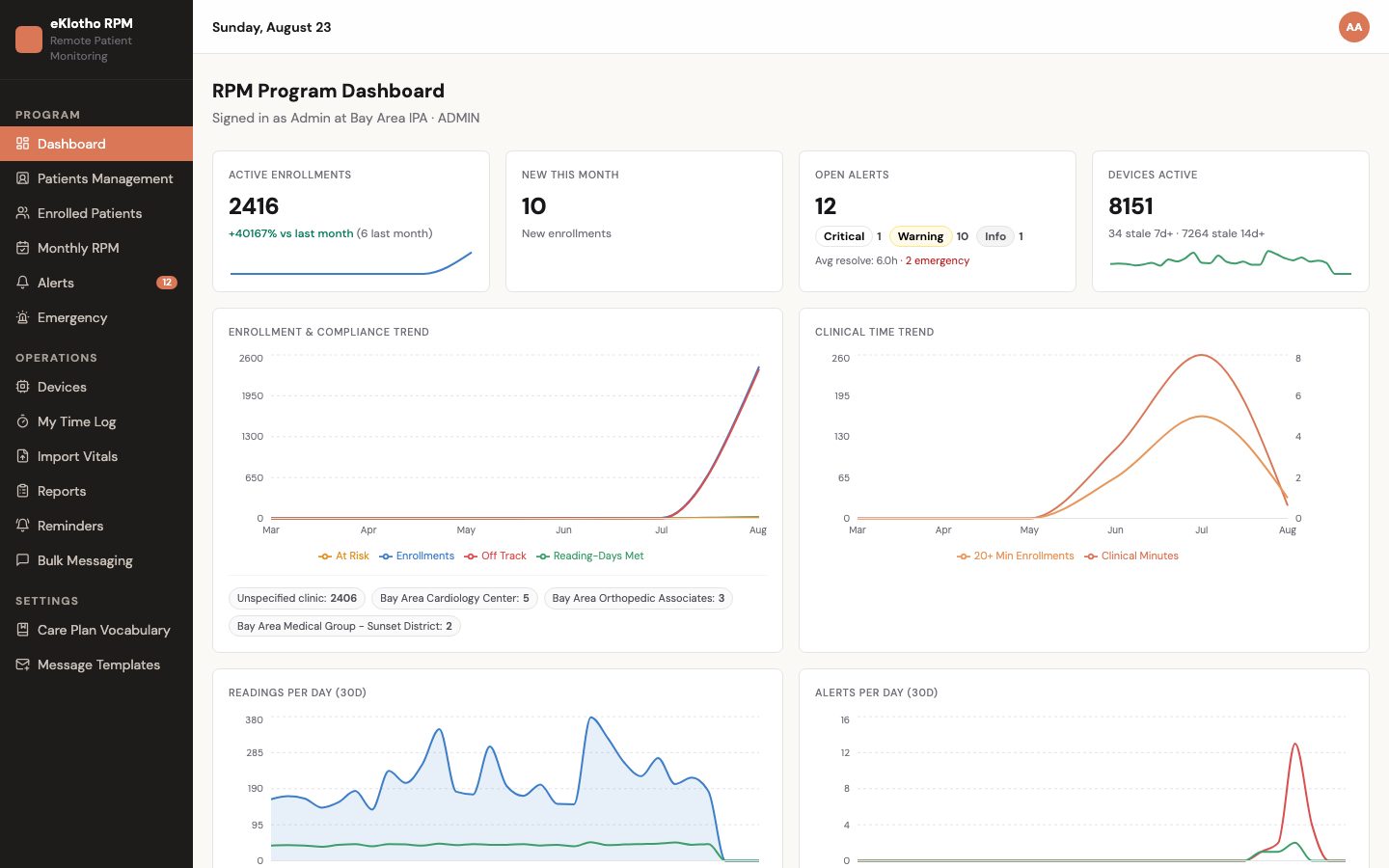Click the Info alert badge
This screenshot has height=868, width=1389.
(995, 236)
